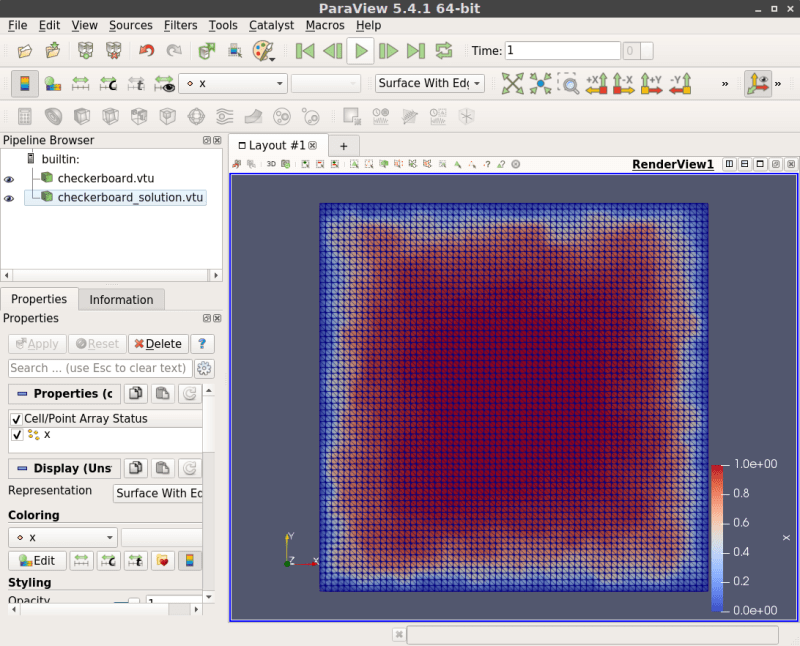Set view direction to +Y

click(x=652, y=84)
